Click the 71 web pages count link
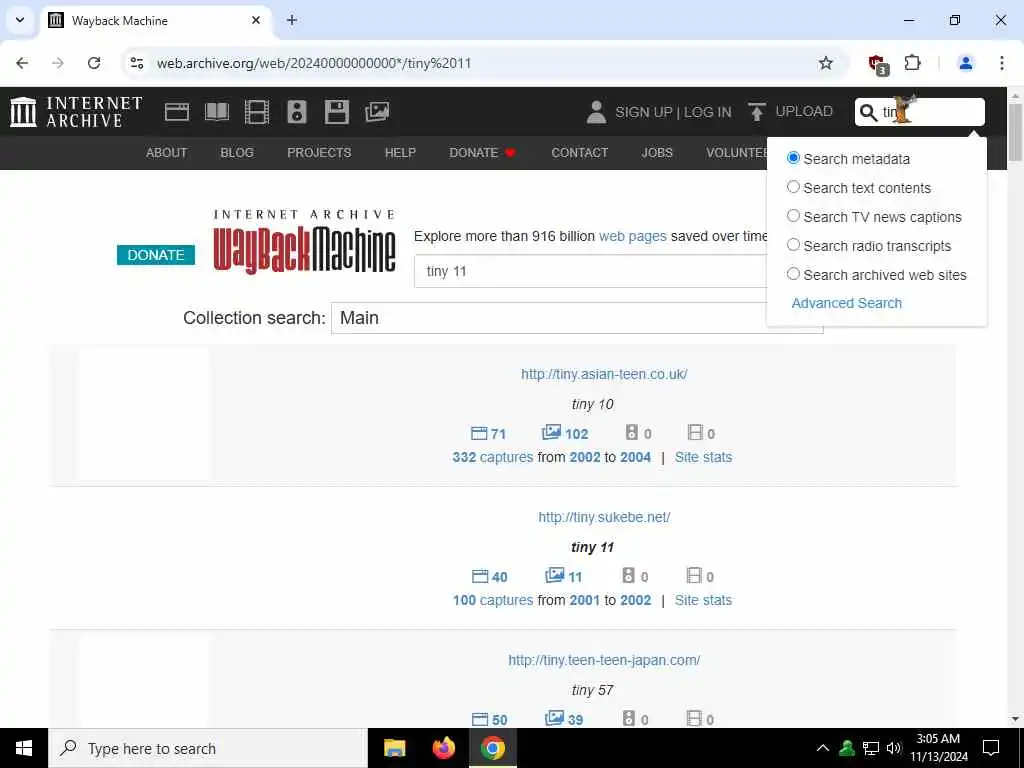 488,433
